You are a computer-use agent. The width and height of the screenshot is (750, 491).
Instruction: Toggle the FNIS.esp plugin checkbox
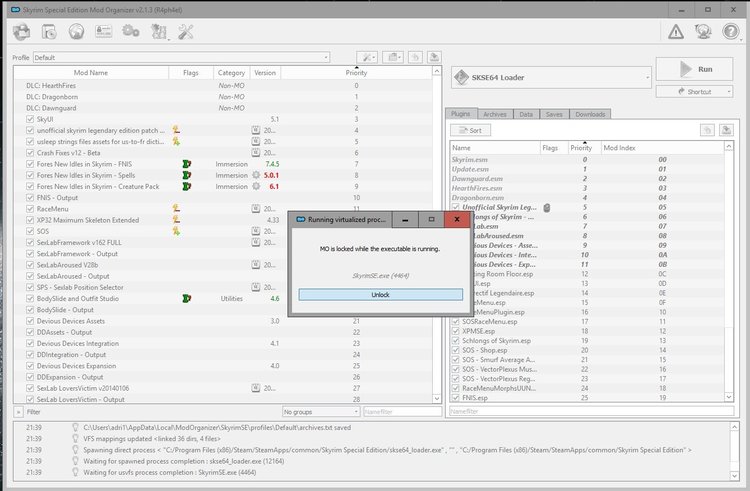[x=455, y=398]
